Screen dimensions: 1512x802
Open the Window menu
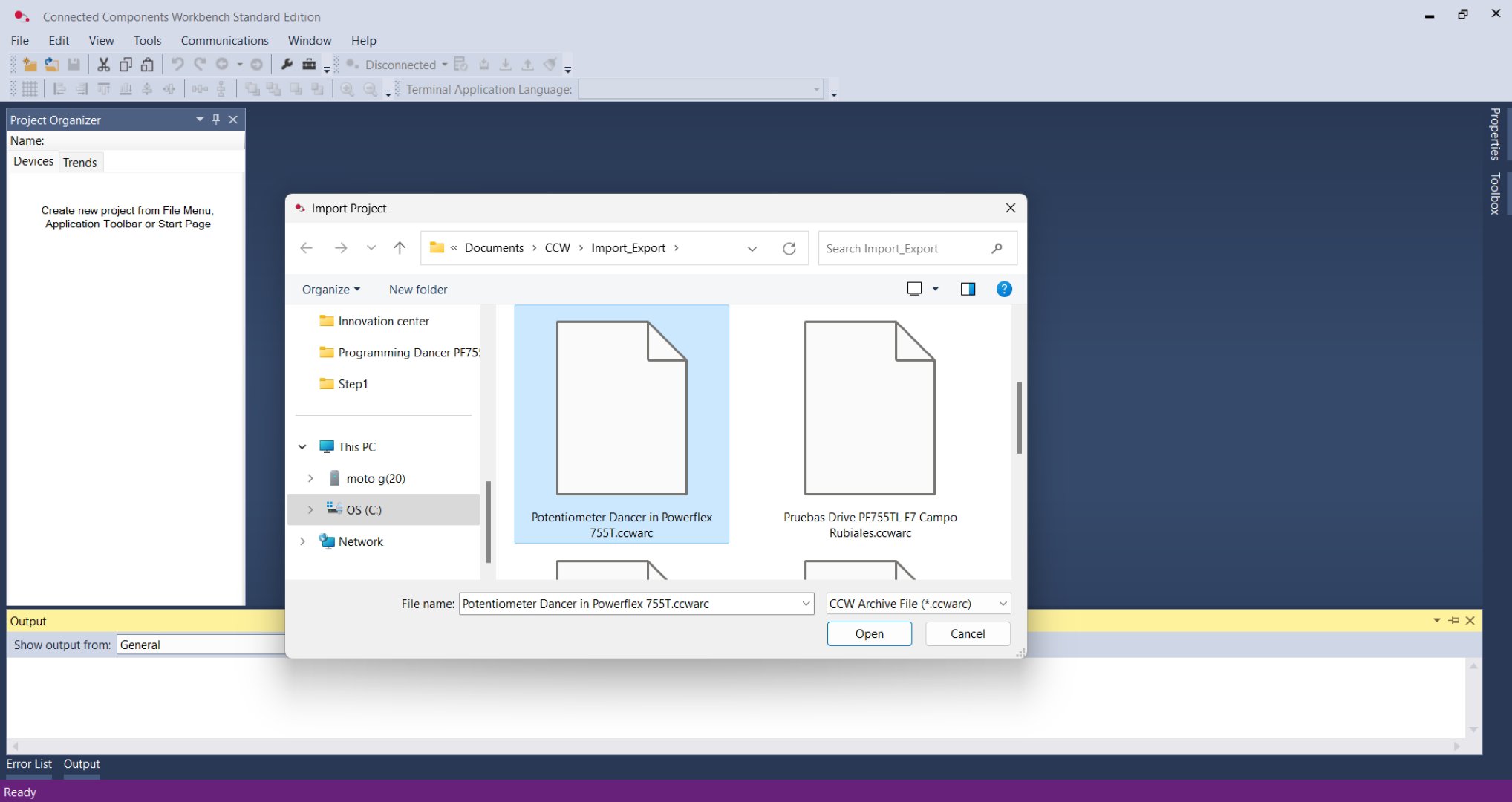pyautogui.click(x=309, y=40)
